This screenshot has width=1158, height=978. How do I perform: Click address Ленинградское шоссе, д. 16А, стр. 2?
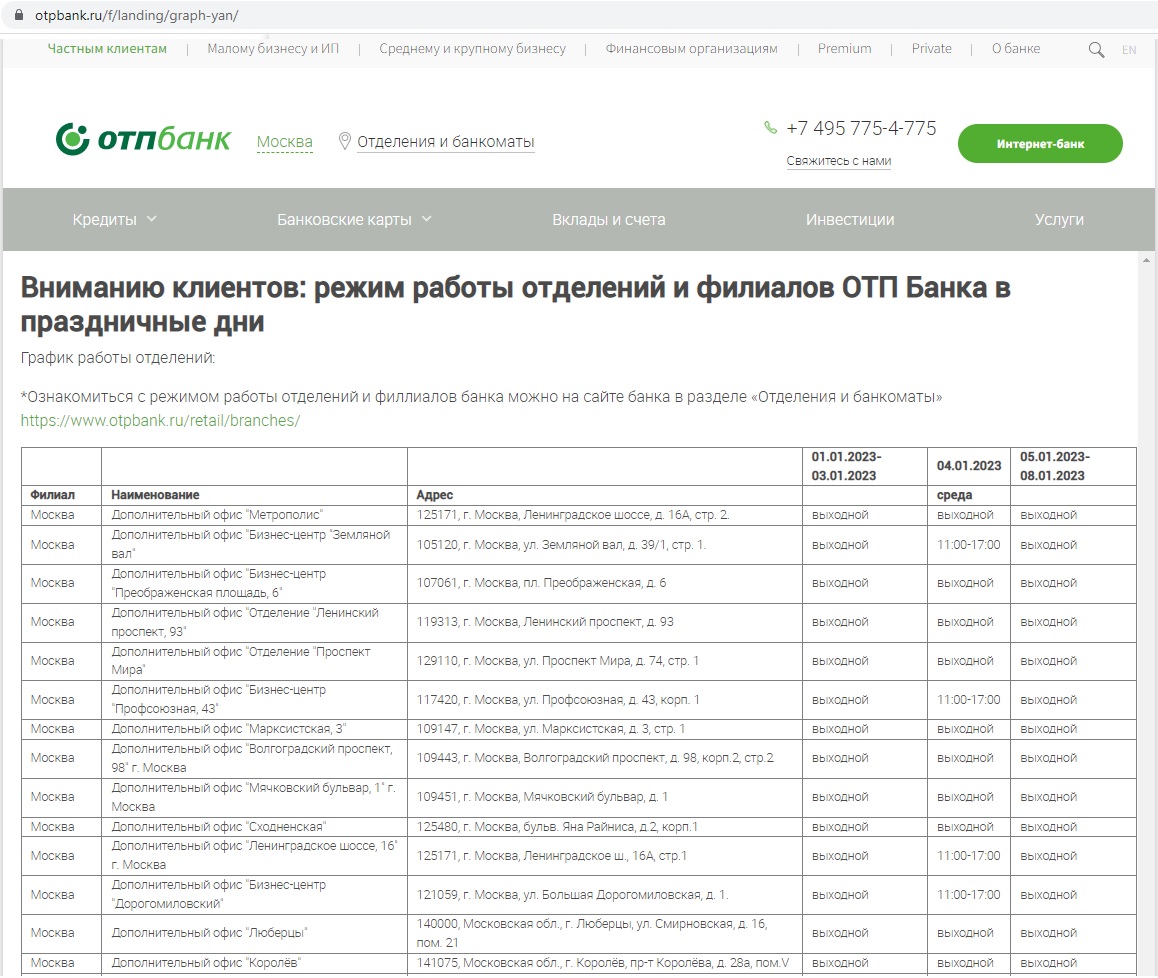(x=572, y=515)
